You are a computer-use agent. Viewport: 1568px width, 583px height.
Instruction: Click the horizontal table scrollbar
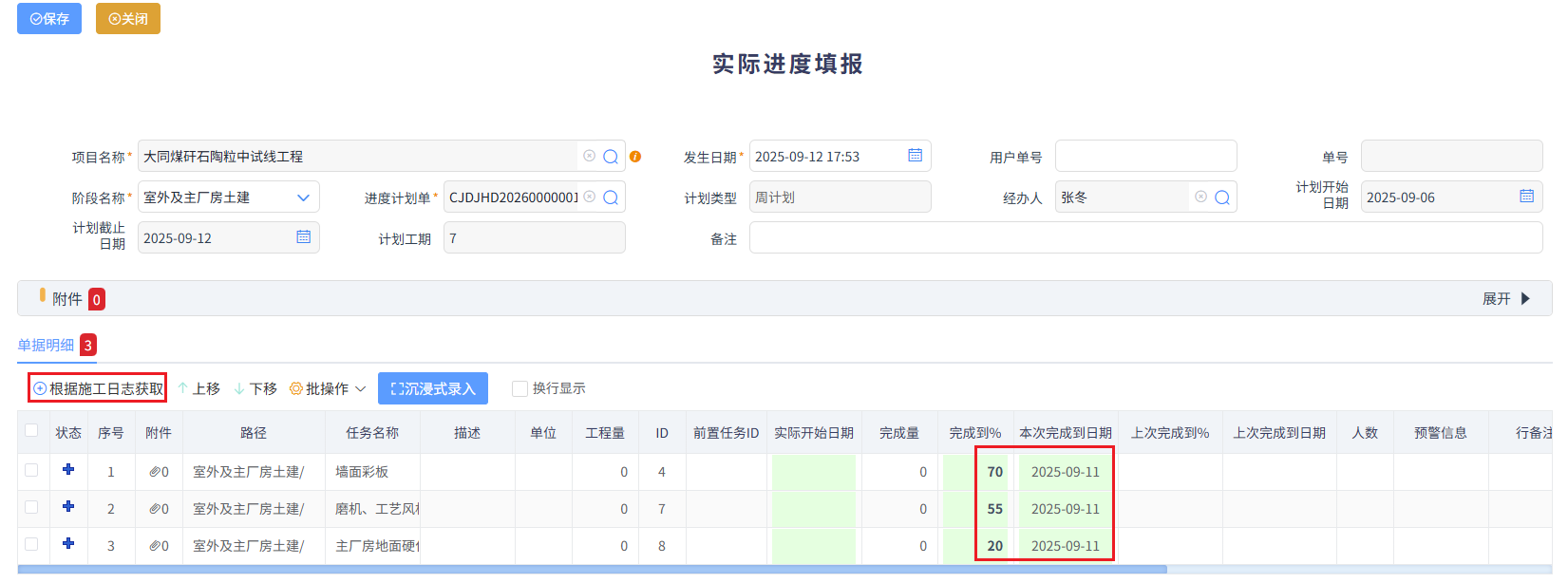pyautogui.click(x=592, y=570)
